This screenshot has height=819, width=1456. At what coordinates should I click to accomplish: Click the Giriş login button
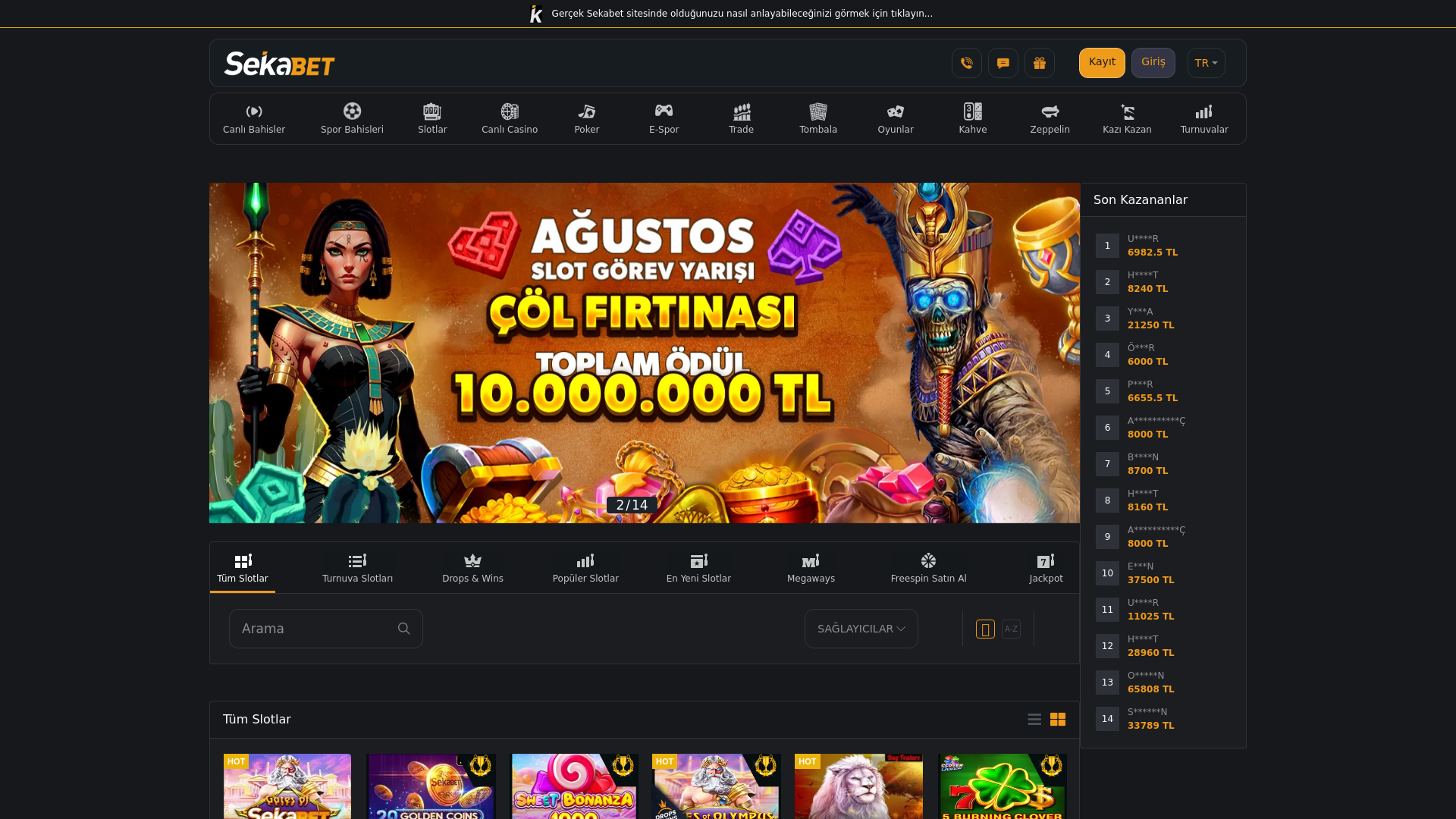(1153, 63)
